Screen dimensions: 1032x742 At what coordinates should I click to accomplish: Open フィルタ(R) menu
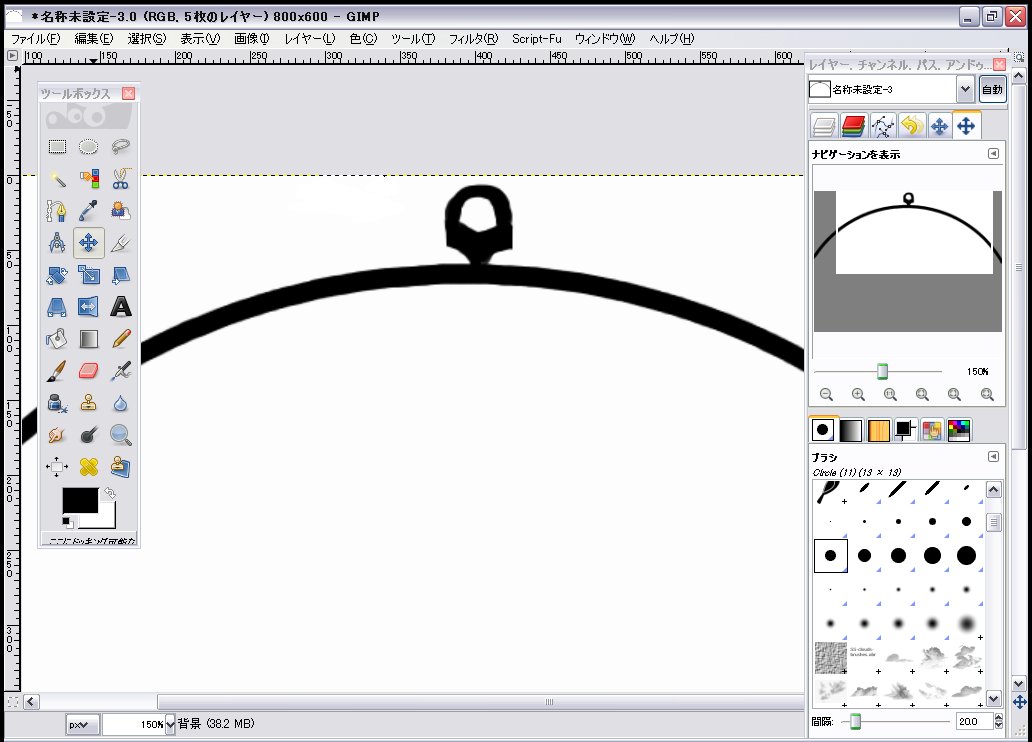pos(473,39)
